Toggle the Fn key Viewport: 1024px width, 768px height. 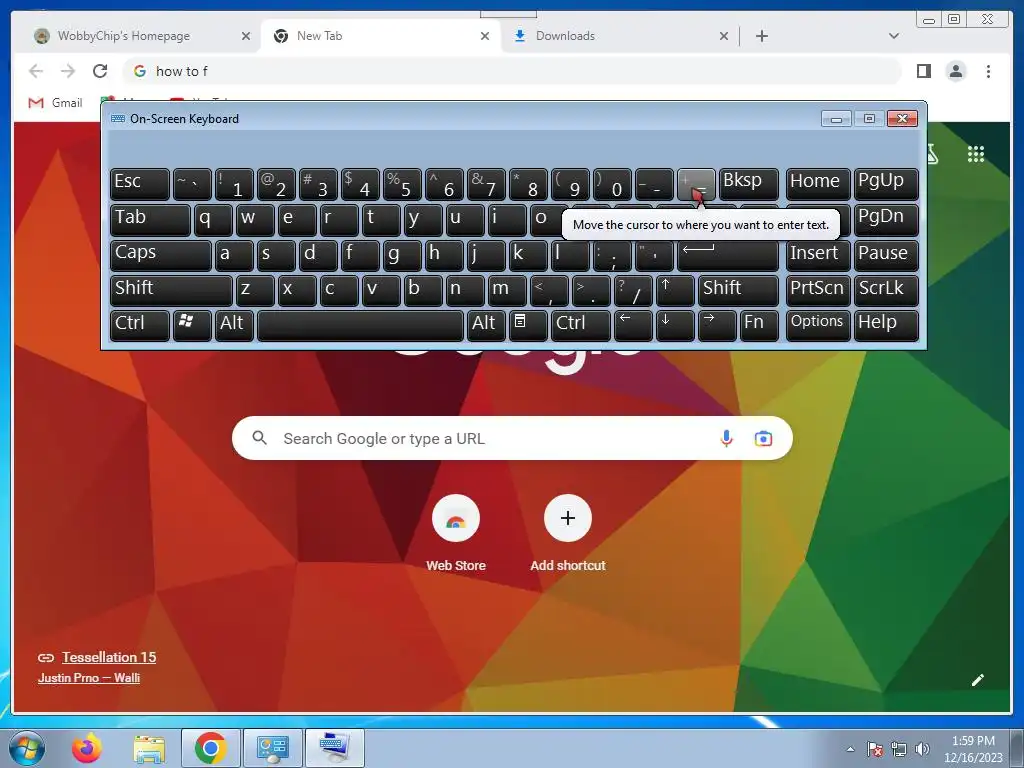[759, 325]
